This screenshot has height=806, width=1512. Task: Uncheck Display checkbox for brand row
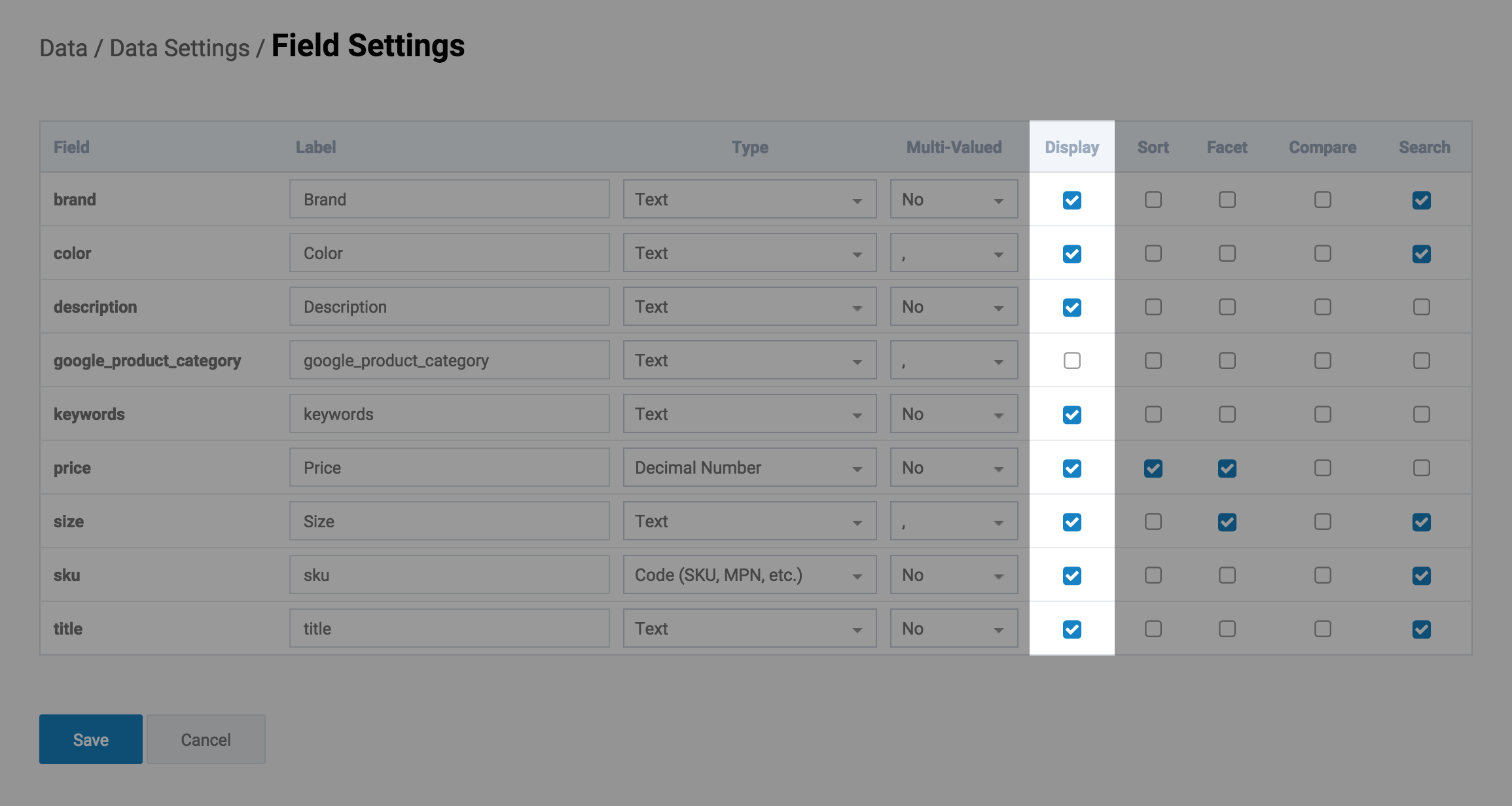1071,200
